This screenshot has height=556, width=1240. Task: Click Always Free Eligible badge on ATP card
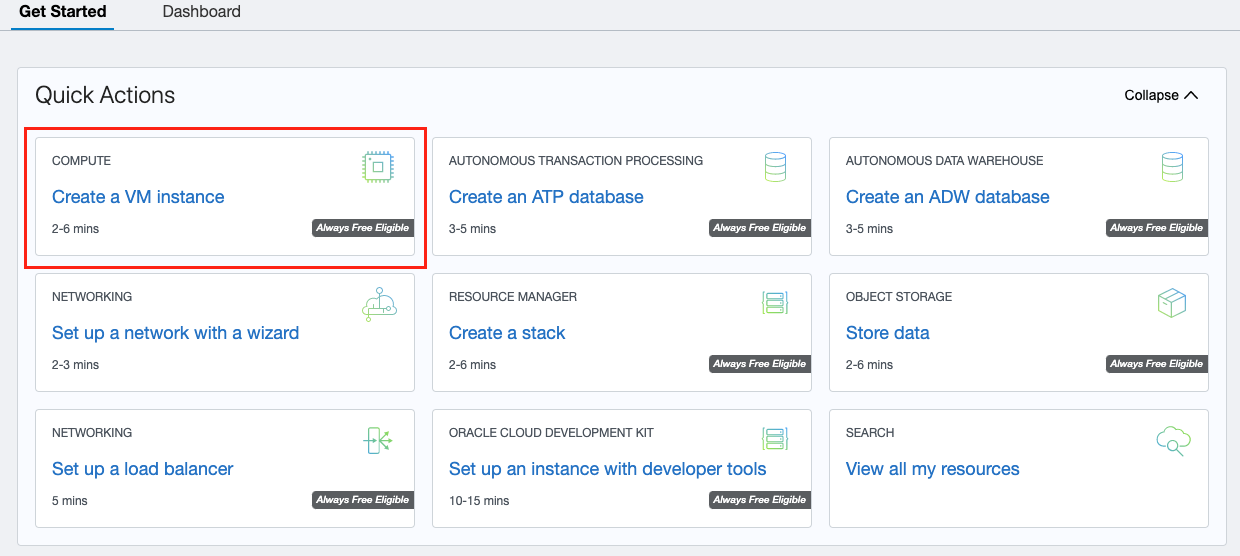759,228
